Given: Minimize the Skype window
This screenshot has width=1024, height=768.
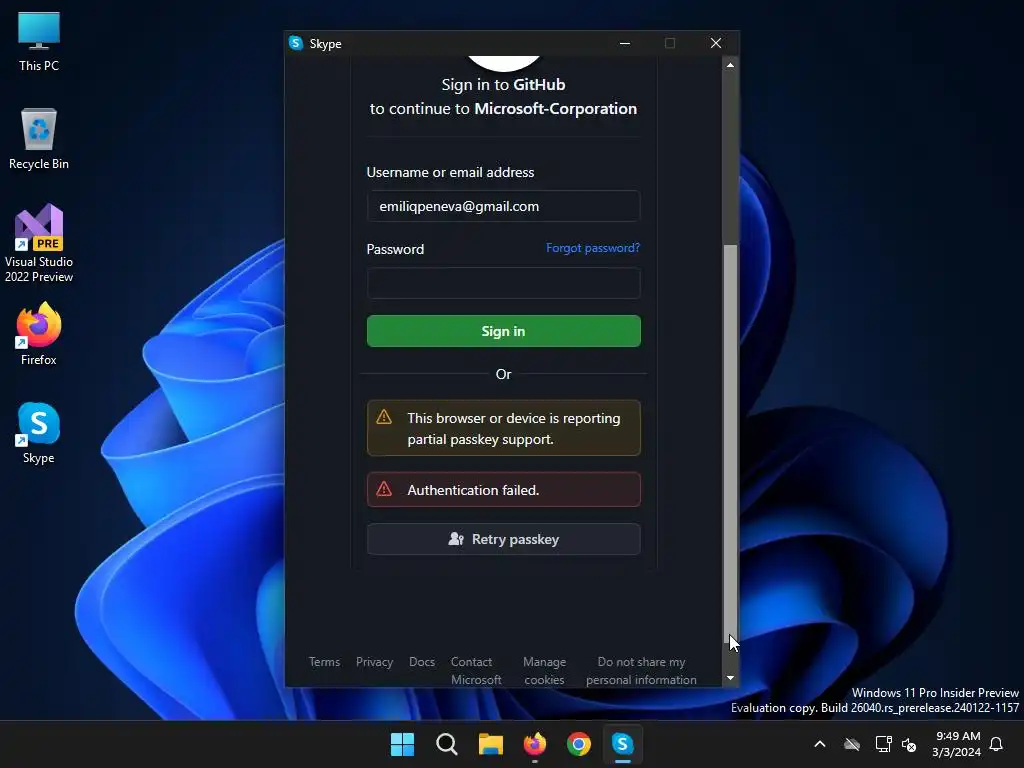Looking at the screenshot, I should (x=625, y=43).
